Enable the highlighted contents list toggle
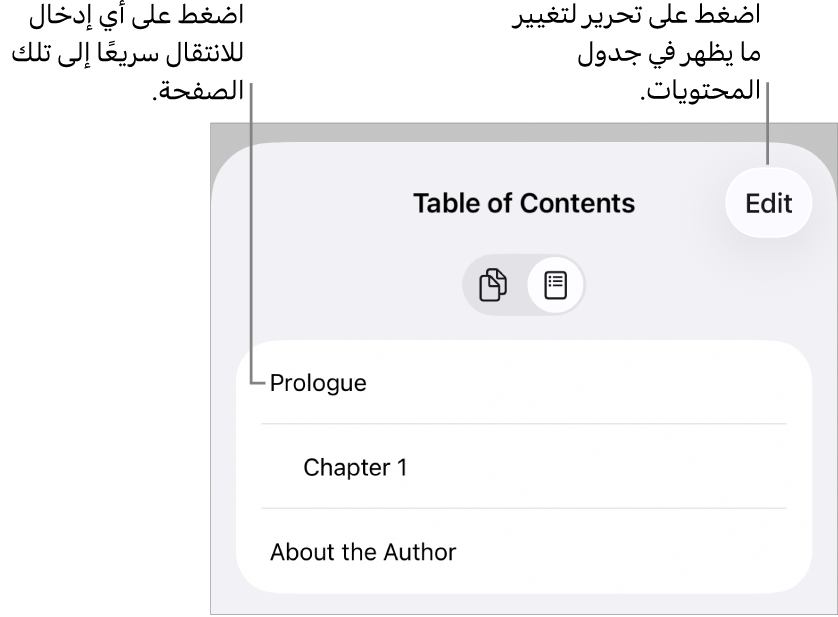 click(x=555, y=285)
